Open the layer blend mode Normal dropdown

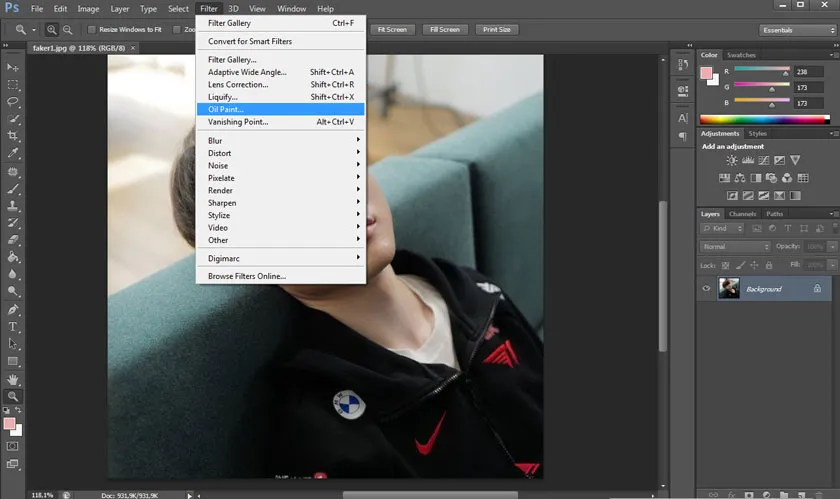[x=735, y=246]
